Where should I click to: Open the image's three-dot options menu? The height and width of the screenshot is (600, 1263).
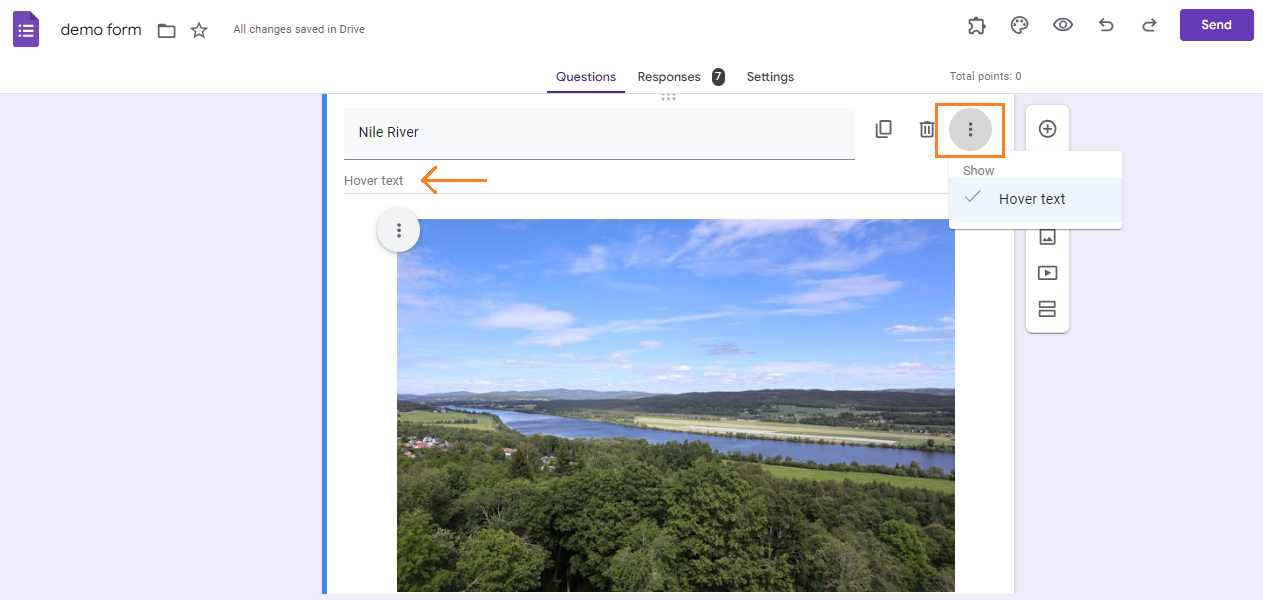[x=398, y=230]
